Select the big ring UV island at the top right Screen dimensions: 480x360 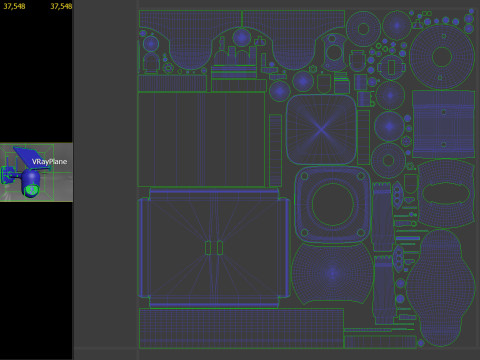442,57
